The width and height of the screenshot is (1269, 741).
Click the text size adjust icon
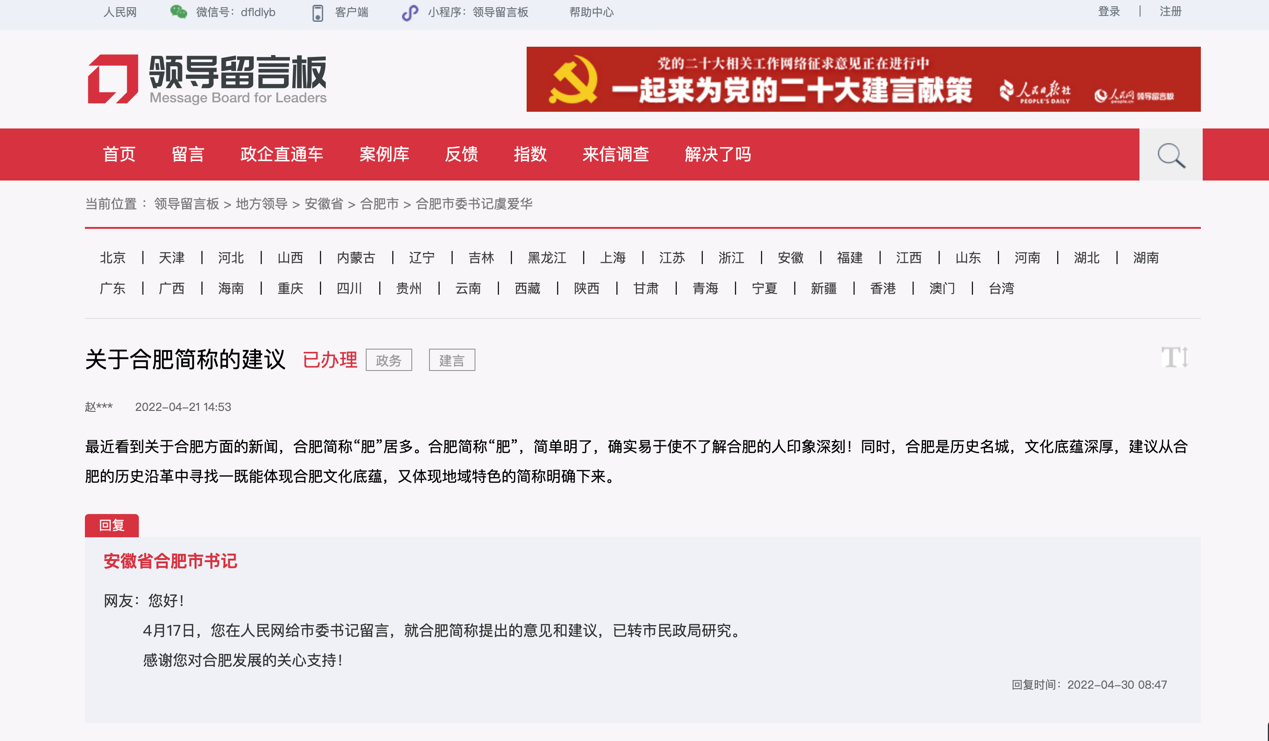pyautogui.click(x=1177, y=356)
